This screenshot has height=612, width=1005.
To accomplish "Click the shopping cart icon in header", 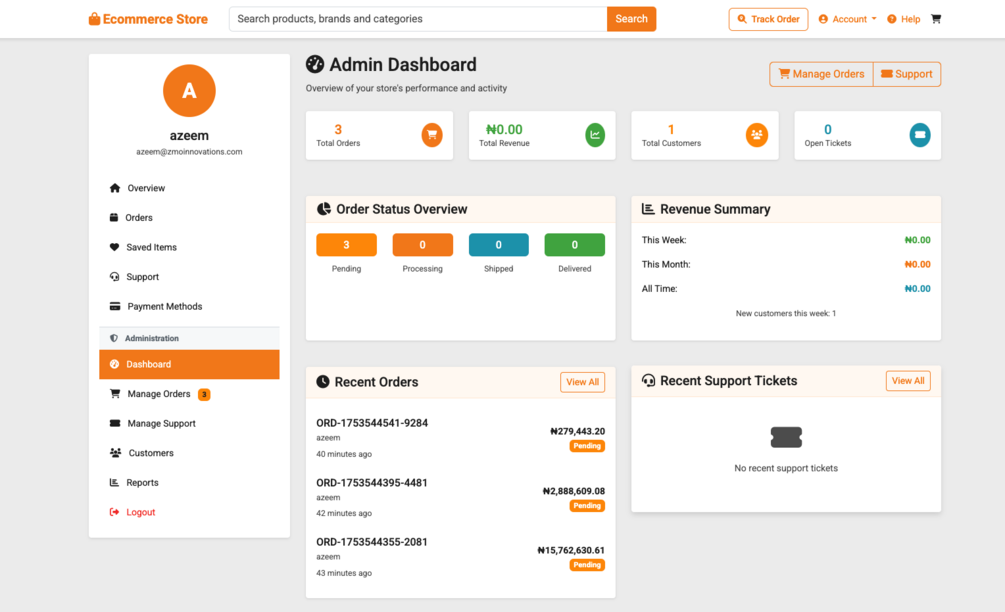I will pyautogui.click(x=936, y=19).
